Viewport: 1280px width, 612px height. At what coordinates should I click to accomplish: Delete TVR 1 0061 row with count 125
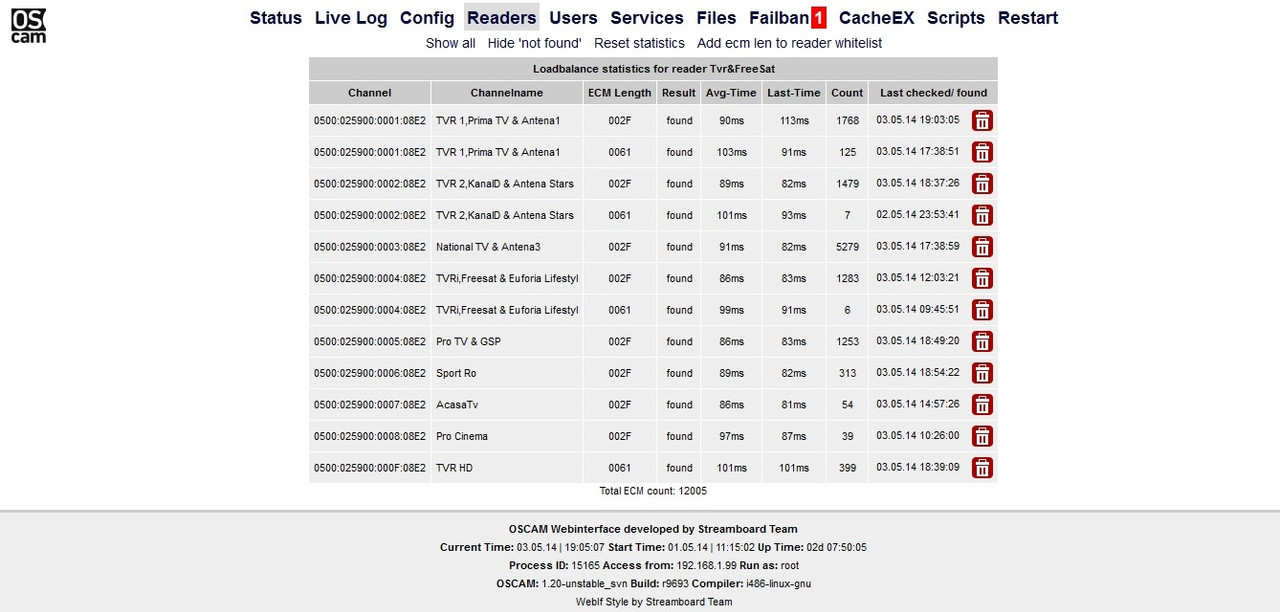[983, 152]
